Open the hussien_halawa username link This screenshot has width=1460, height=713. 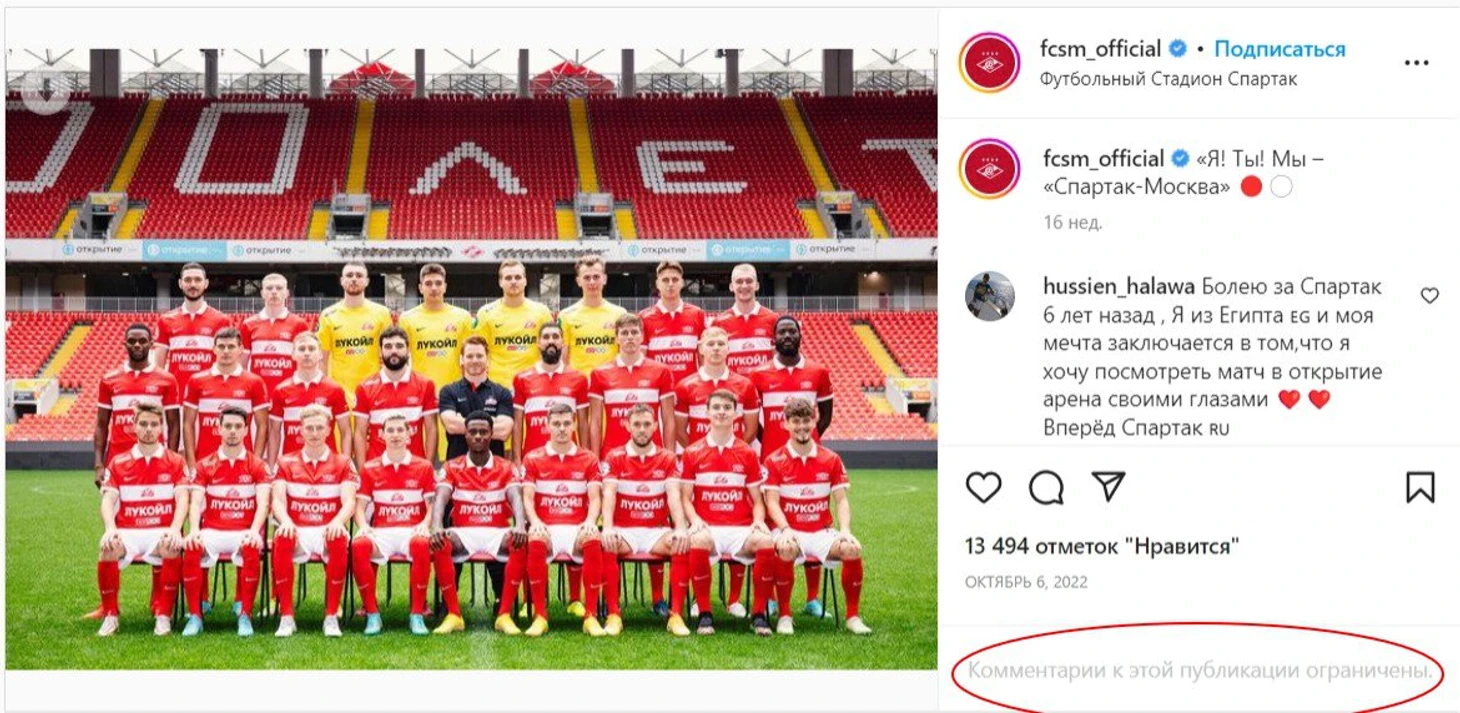point(1119,287)
